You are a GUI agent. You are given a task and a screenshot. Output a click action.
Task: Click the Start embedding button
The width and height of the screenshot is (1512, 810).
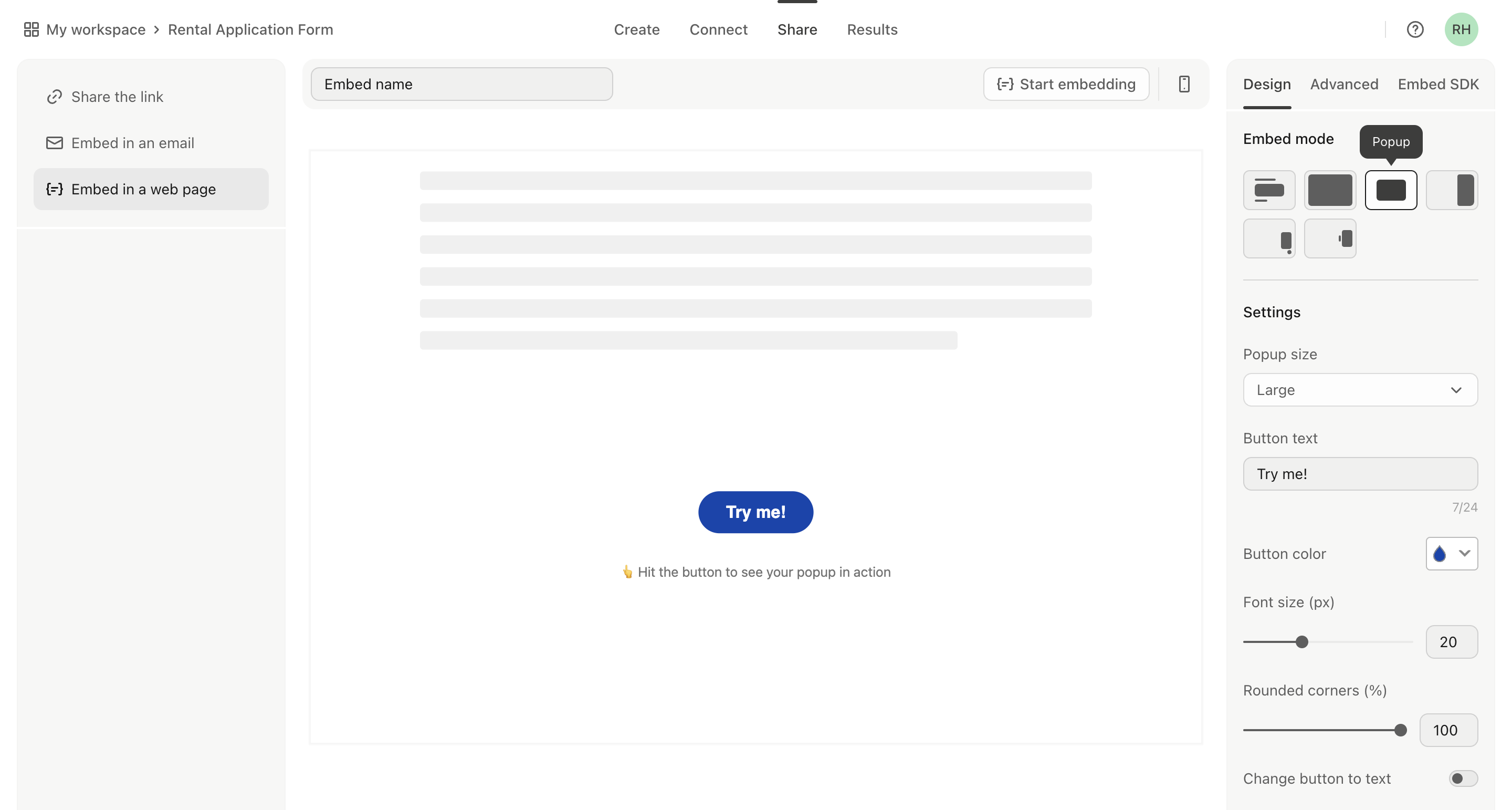[1066, 84]
